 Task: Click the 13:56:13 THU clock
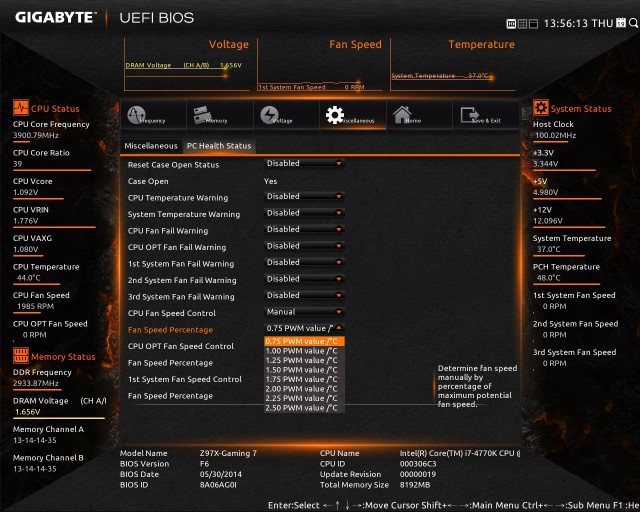(578, 23)
